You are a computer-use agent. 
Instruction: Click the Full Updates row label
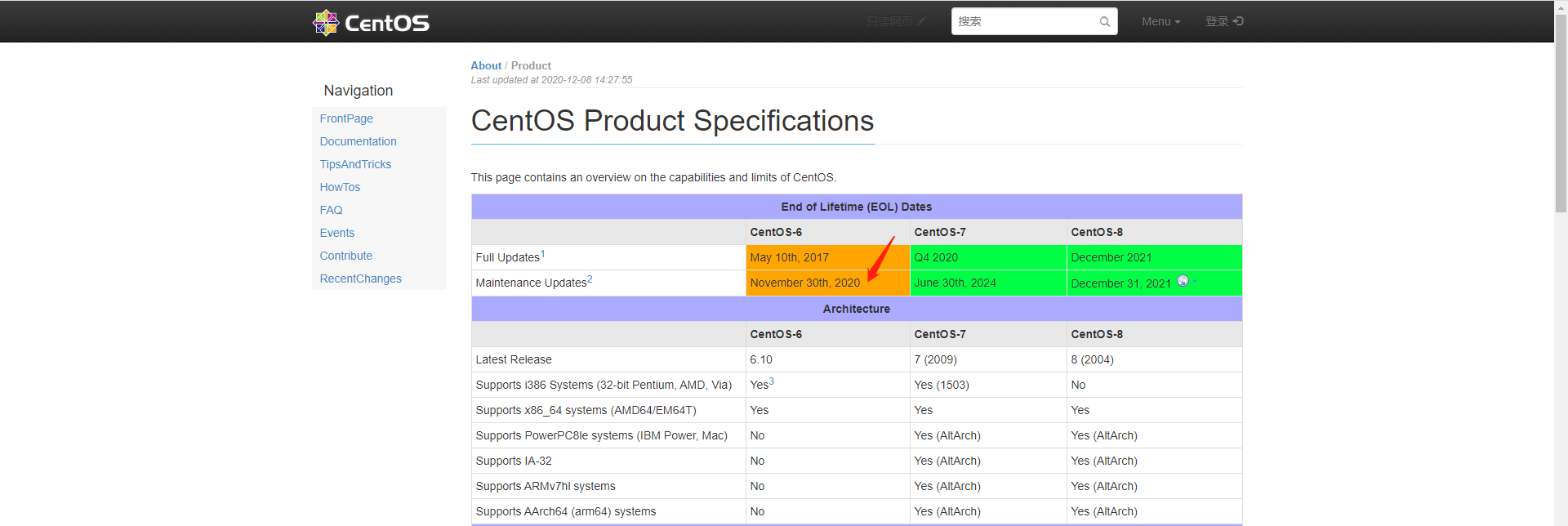click(x=507, y=257)
